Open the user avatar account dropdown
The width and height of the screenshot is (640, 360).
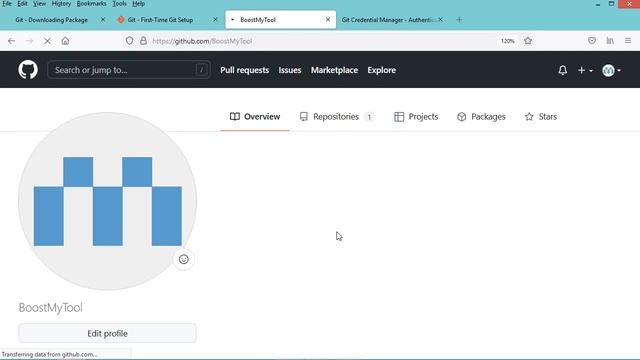(611, 70)
